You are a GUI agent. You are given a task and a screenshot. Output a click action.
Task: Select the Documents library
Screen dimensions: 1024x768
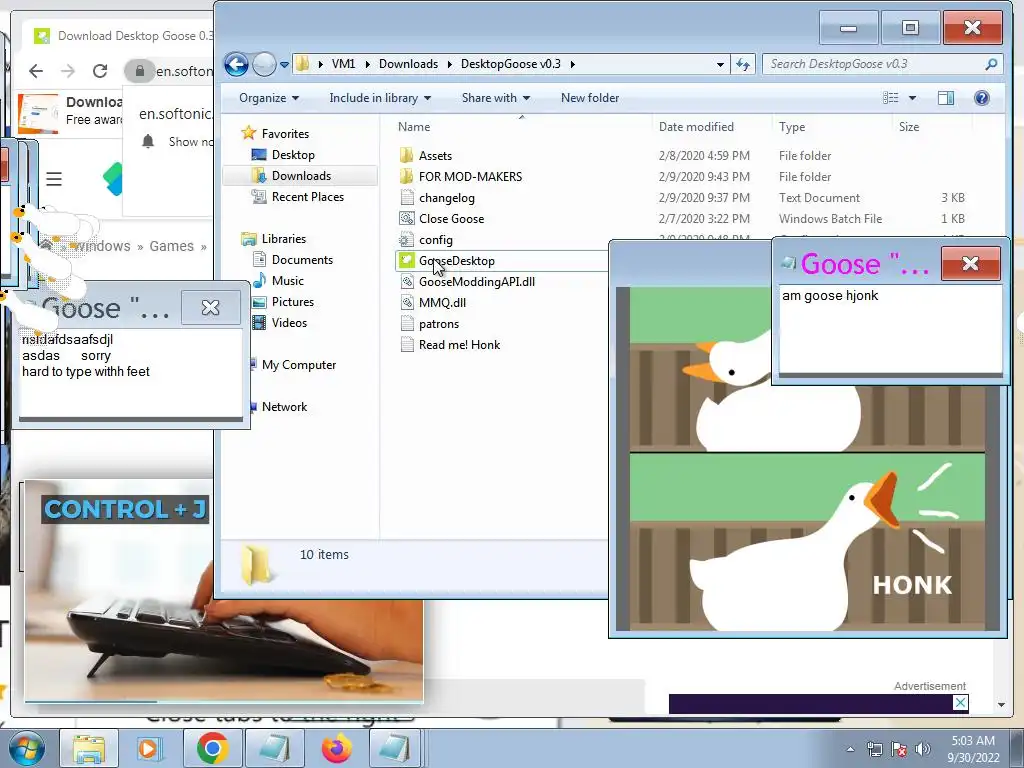point(302,260)
